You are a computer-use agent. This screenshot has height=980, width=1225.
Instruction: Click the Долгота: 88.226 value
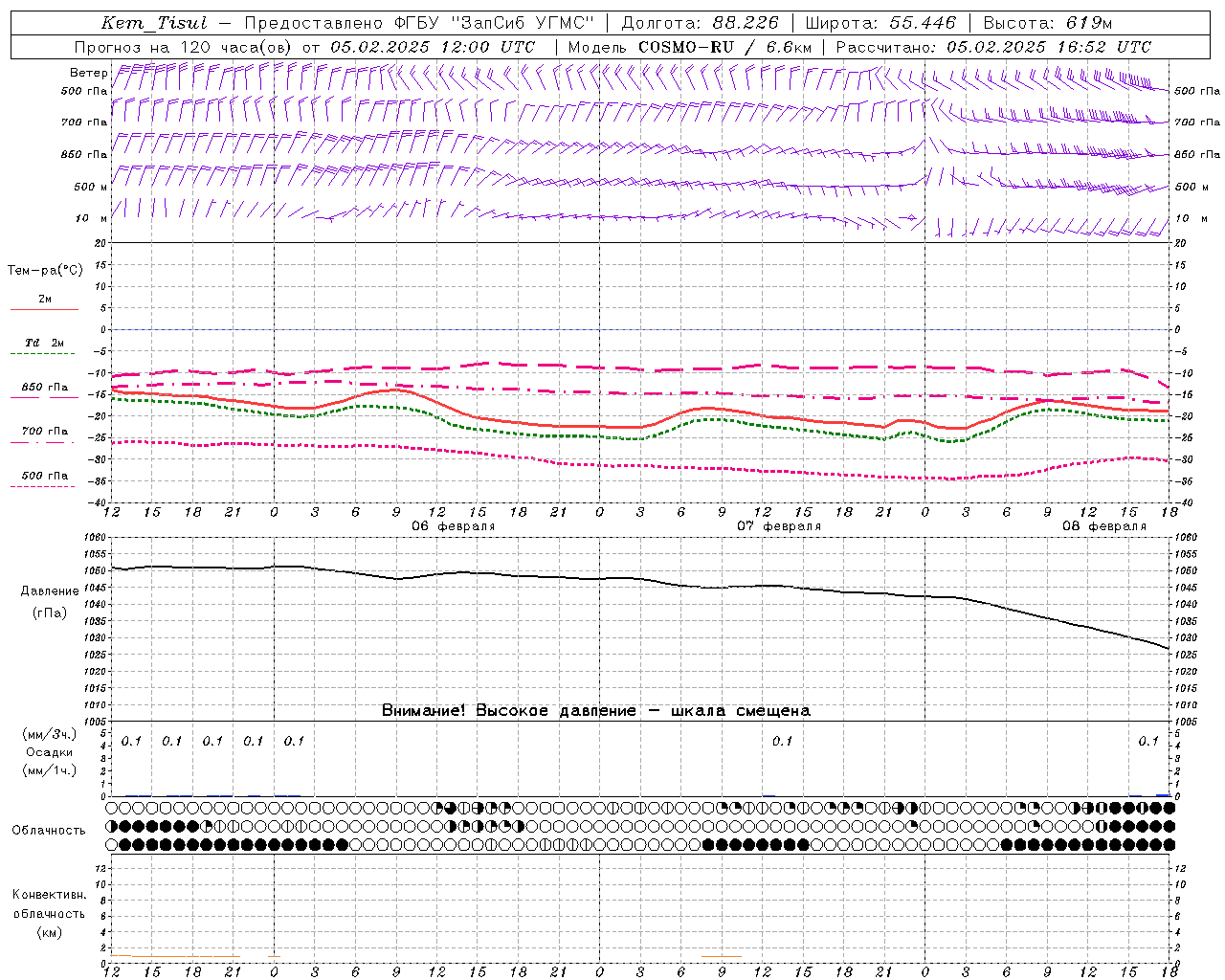pyautogui.click(x=701, y=23)
